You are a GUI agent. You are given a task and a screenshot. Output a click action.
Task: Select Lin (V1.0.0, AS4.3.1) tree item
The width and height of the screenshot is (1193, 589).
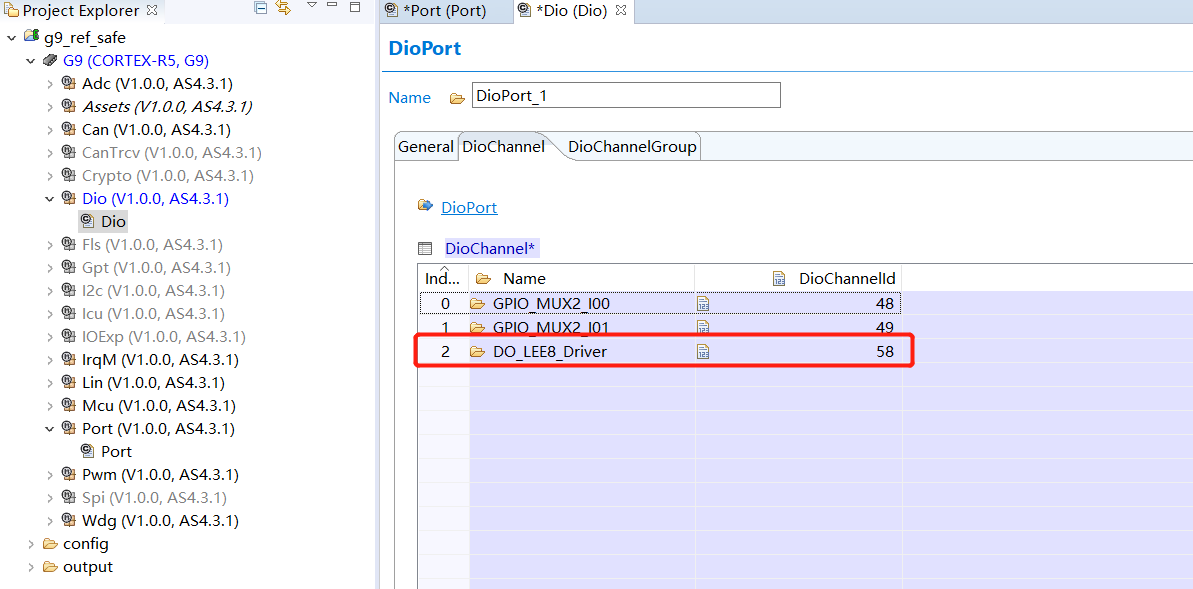tap(154, 383)
